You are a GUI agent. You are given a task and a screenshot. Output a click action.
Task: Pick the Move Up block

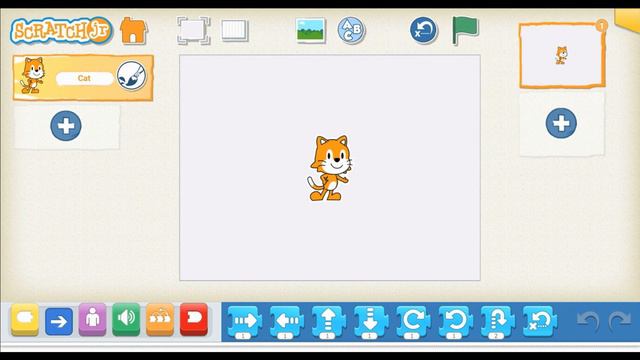(x=329, y=322)
